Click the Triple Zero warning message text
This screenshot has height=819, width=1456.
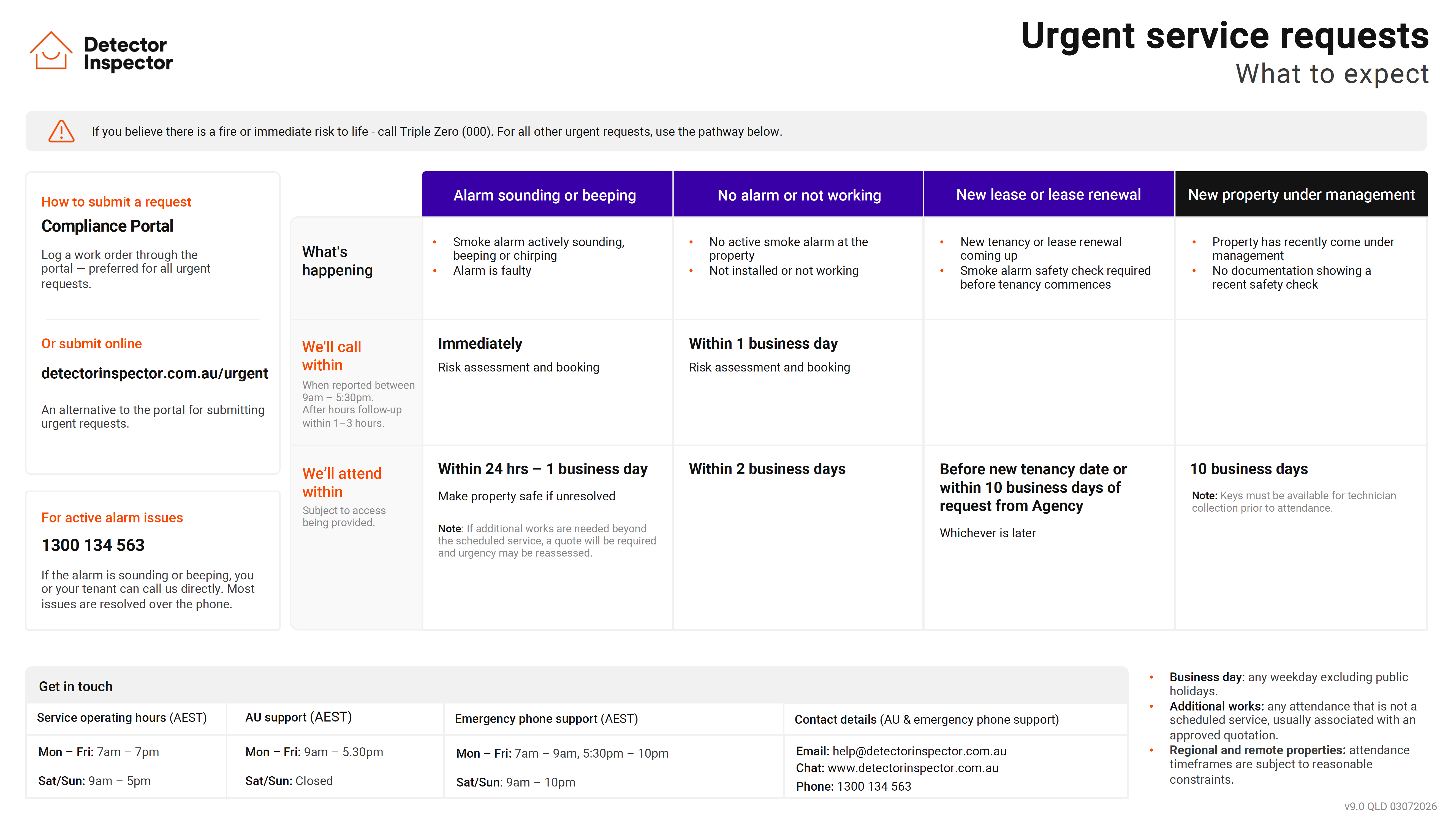click(437, 132)
